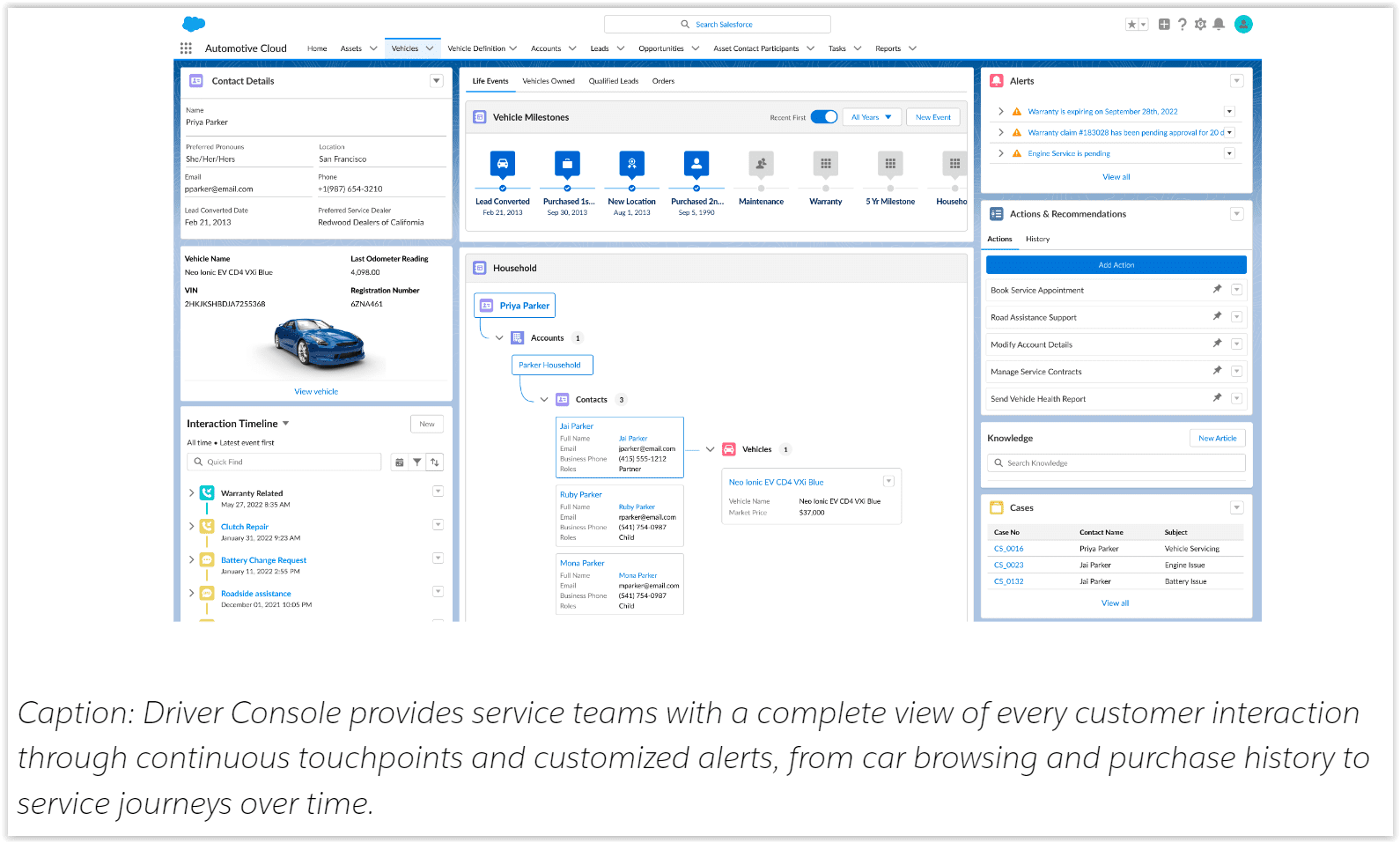Click the Quick Find search field
The width and height of the screenshot is (1400, 843).
284,462
